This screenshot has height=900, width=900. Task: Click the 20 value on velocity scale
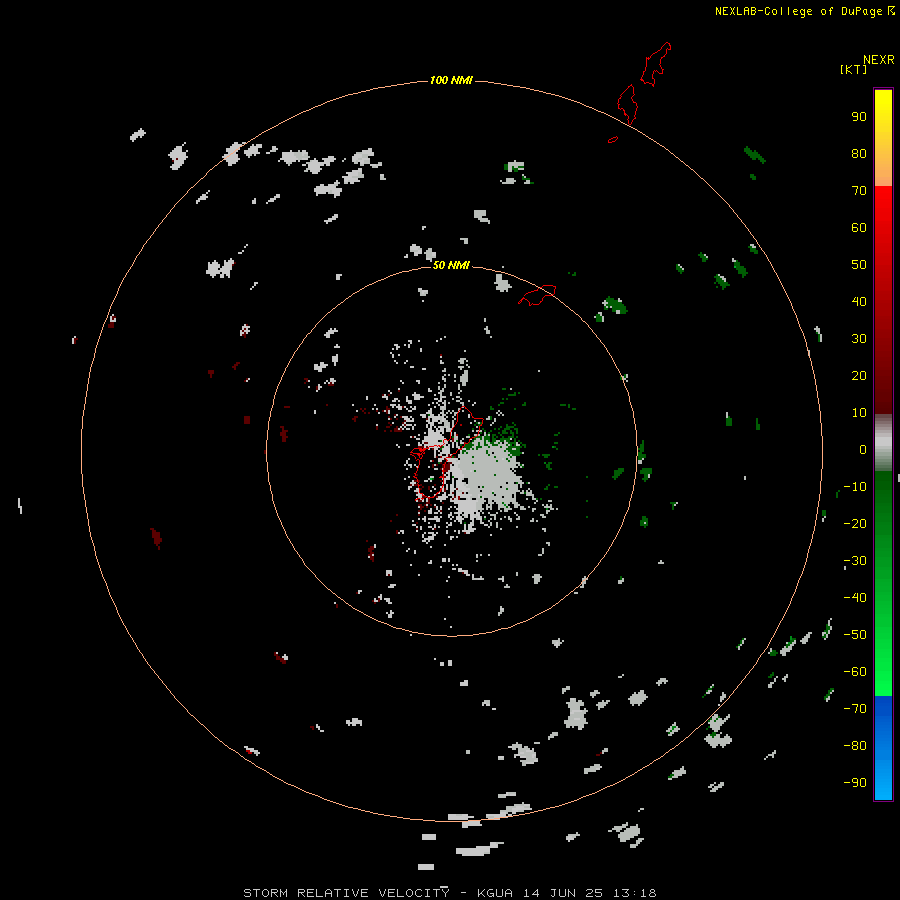tap(859, 375)
